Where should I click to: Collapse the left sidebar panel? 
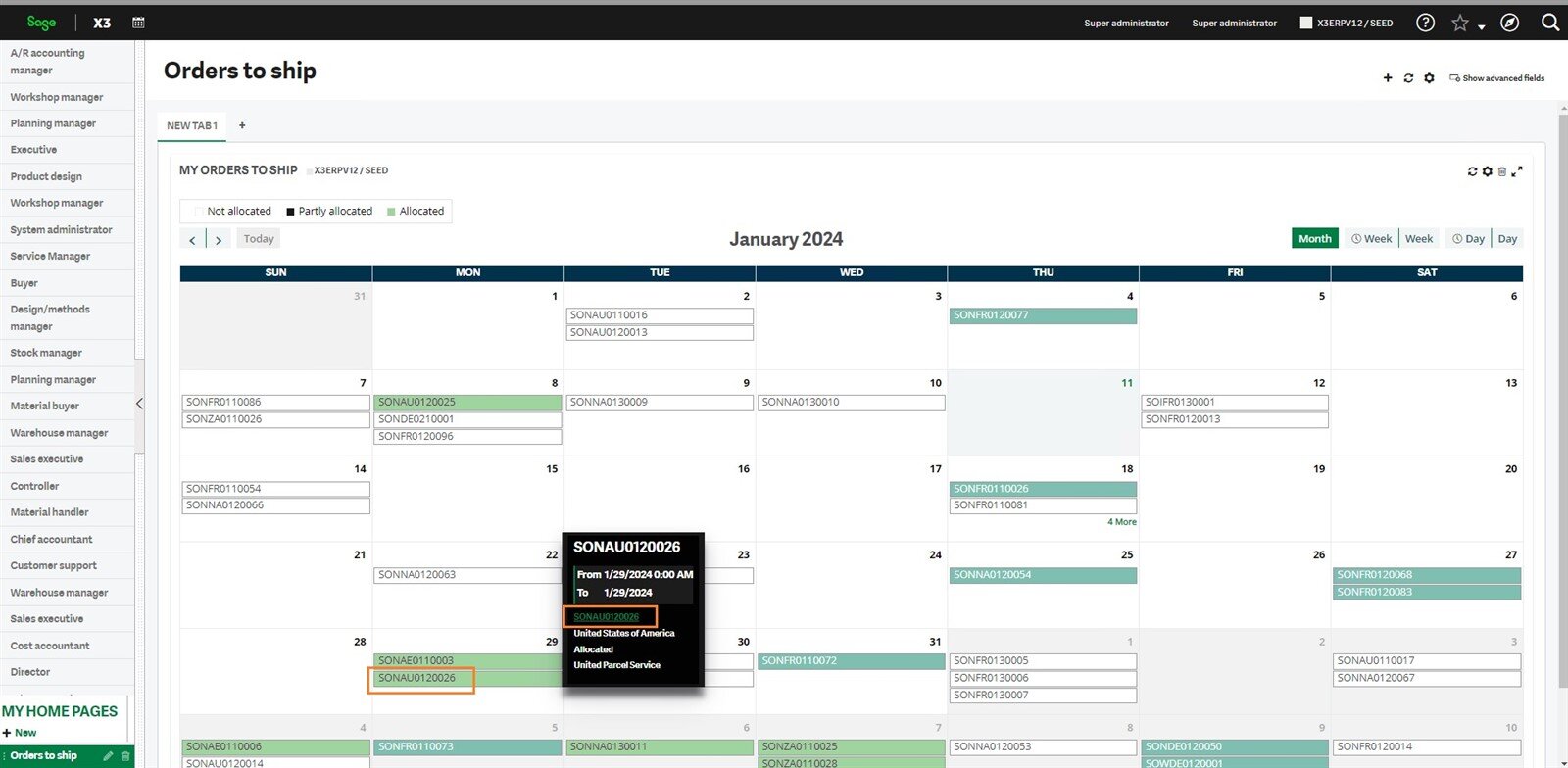[139, 404]
